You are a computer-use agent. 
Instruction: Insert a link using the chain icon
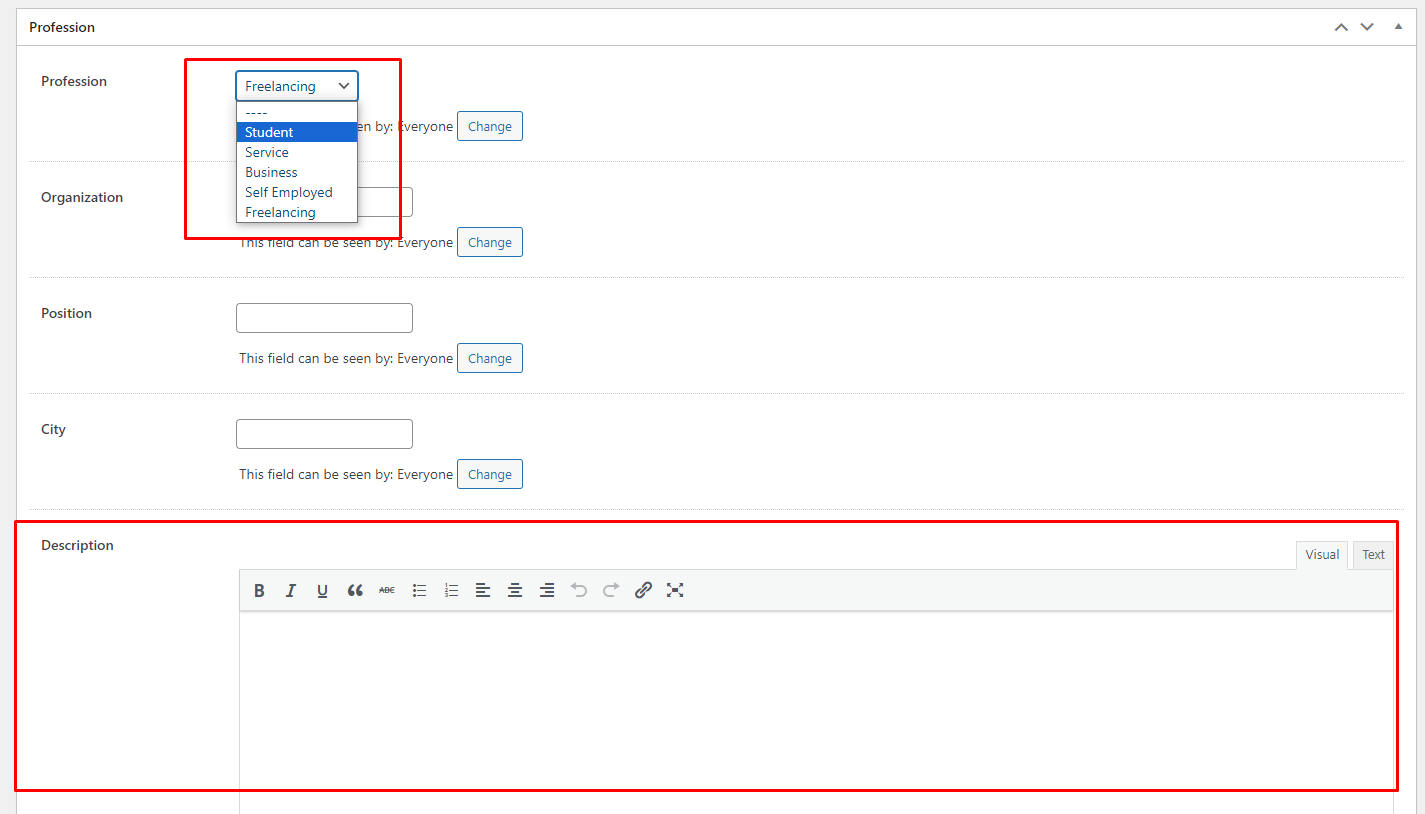click(643, 590)
